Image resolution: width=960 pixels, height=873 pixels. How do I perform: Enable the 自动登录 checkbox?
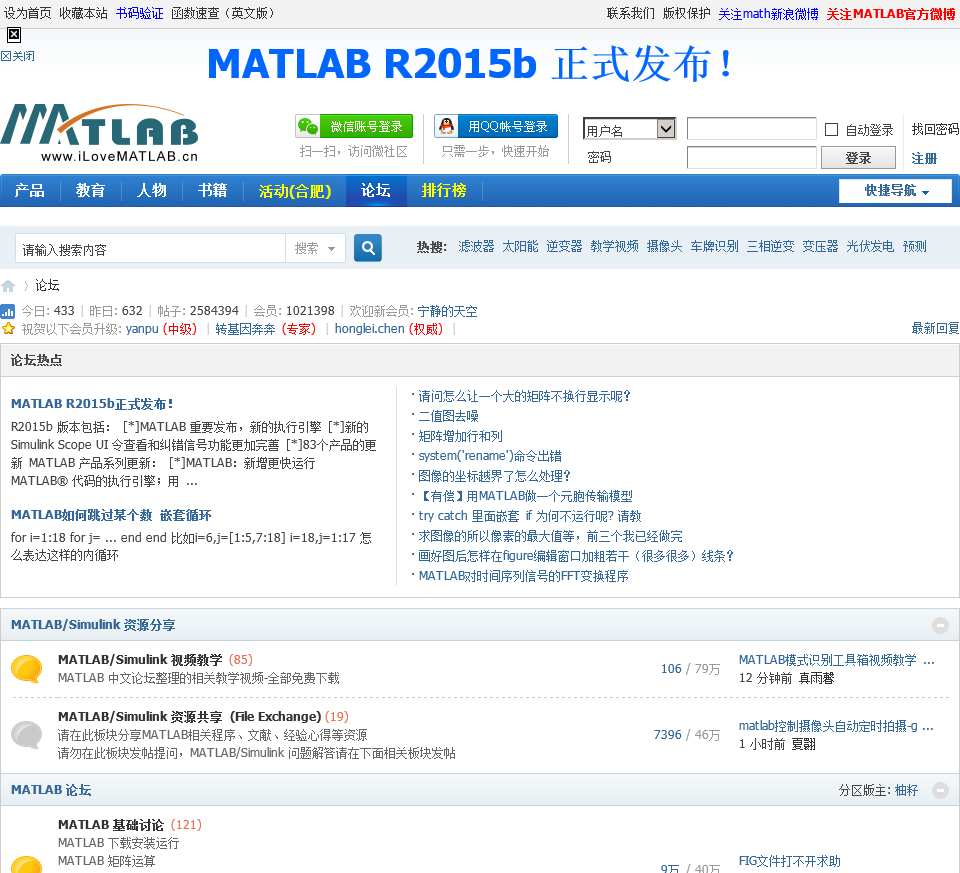coord(831,129)
